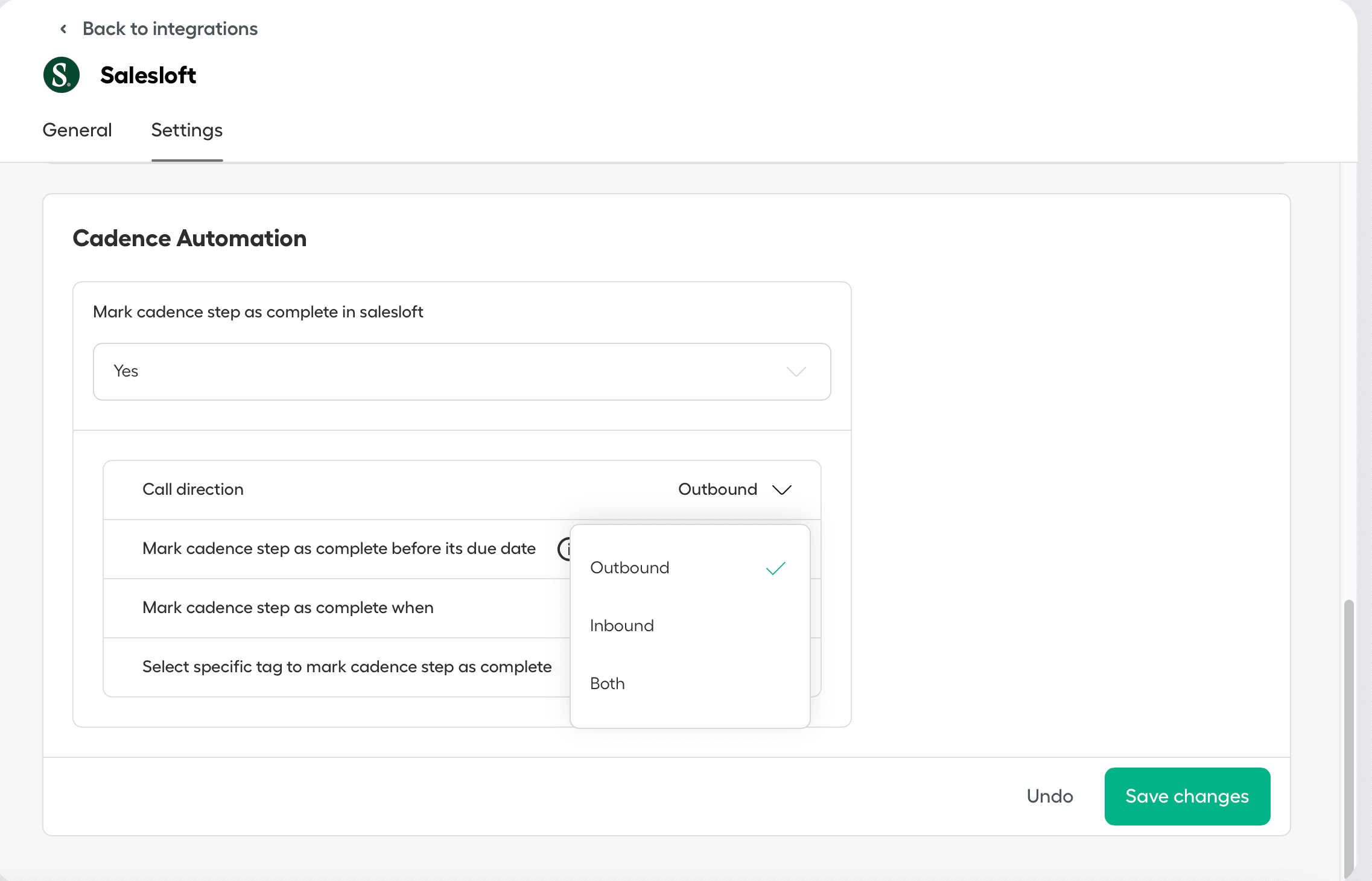
Task: Click the Cadence Automation heading
Action: click(x=189, y=238)
